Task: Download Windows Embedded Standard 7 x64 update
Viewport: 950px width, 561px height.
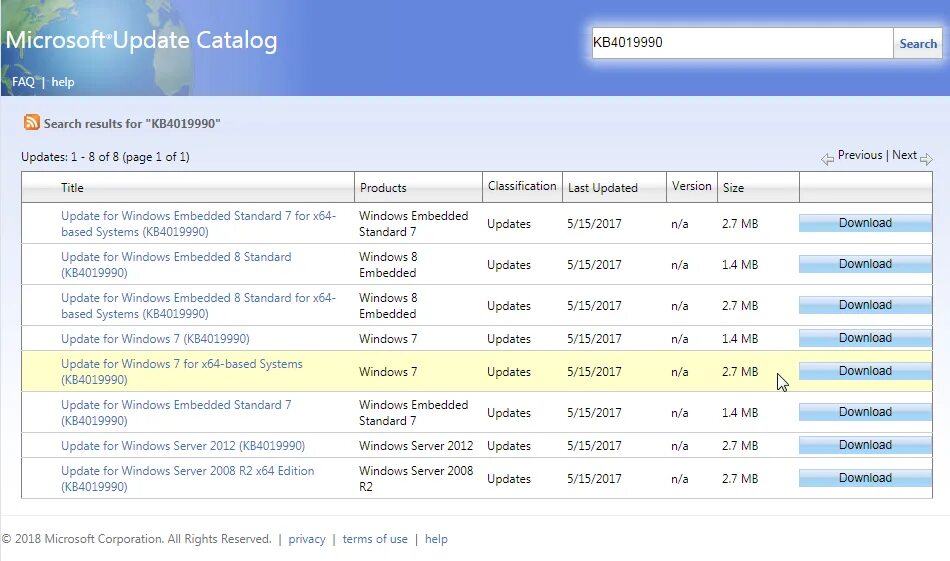Action: [x=865, y=223]
